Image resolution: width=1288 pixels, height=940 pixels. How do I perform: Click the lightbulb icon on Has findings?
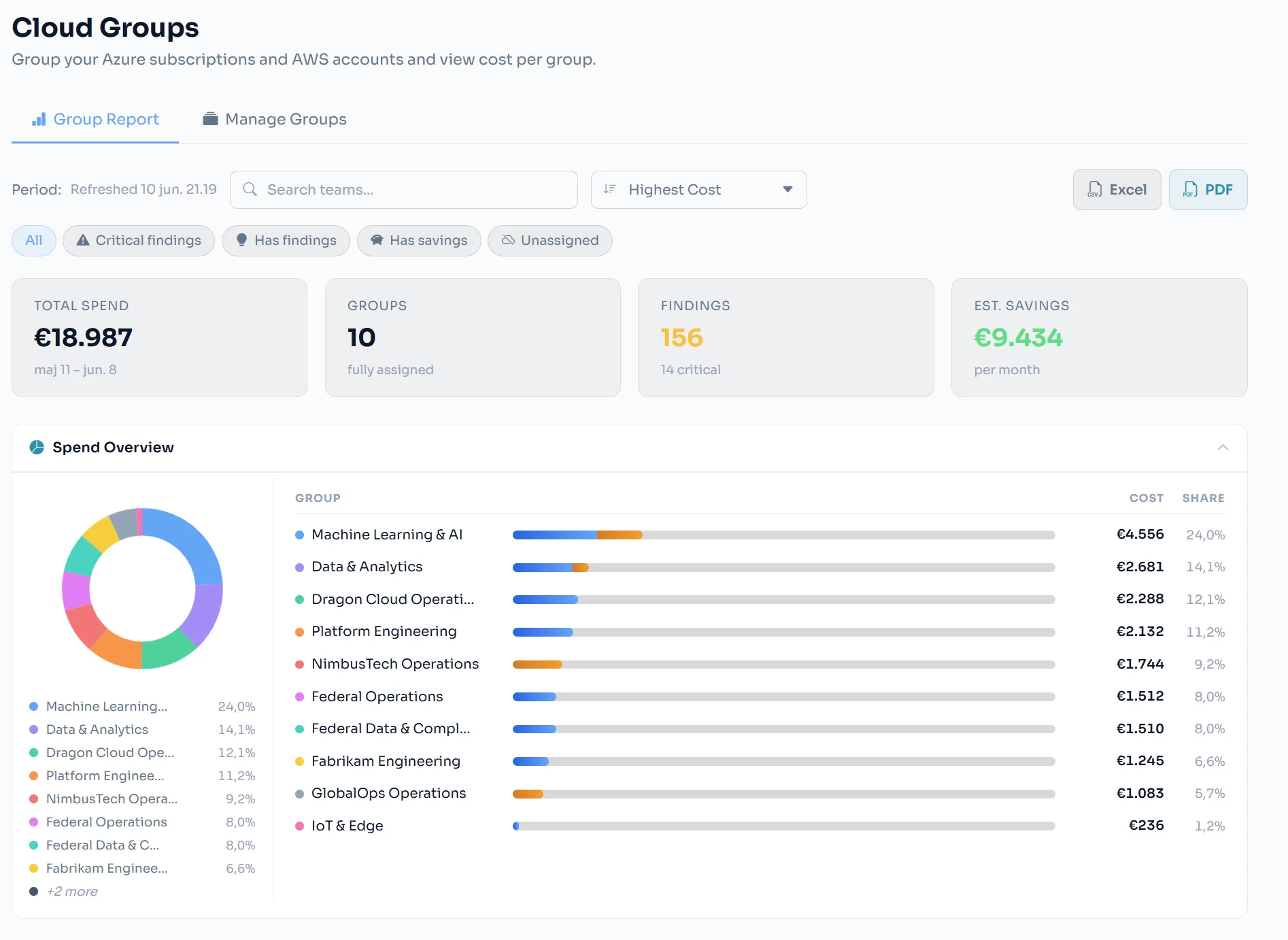coord(241,240)
